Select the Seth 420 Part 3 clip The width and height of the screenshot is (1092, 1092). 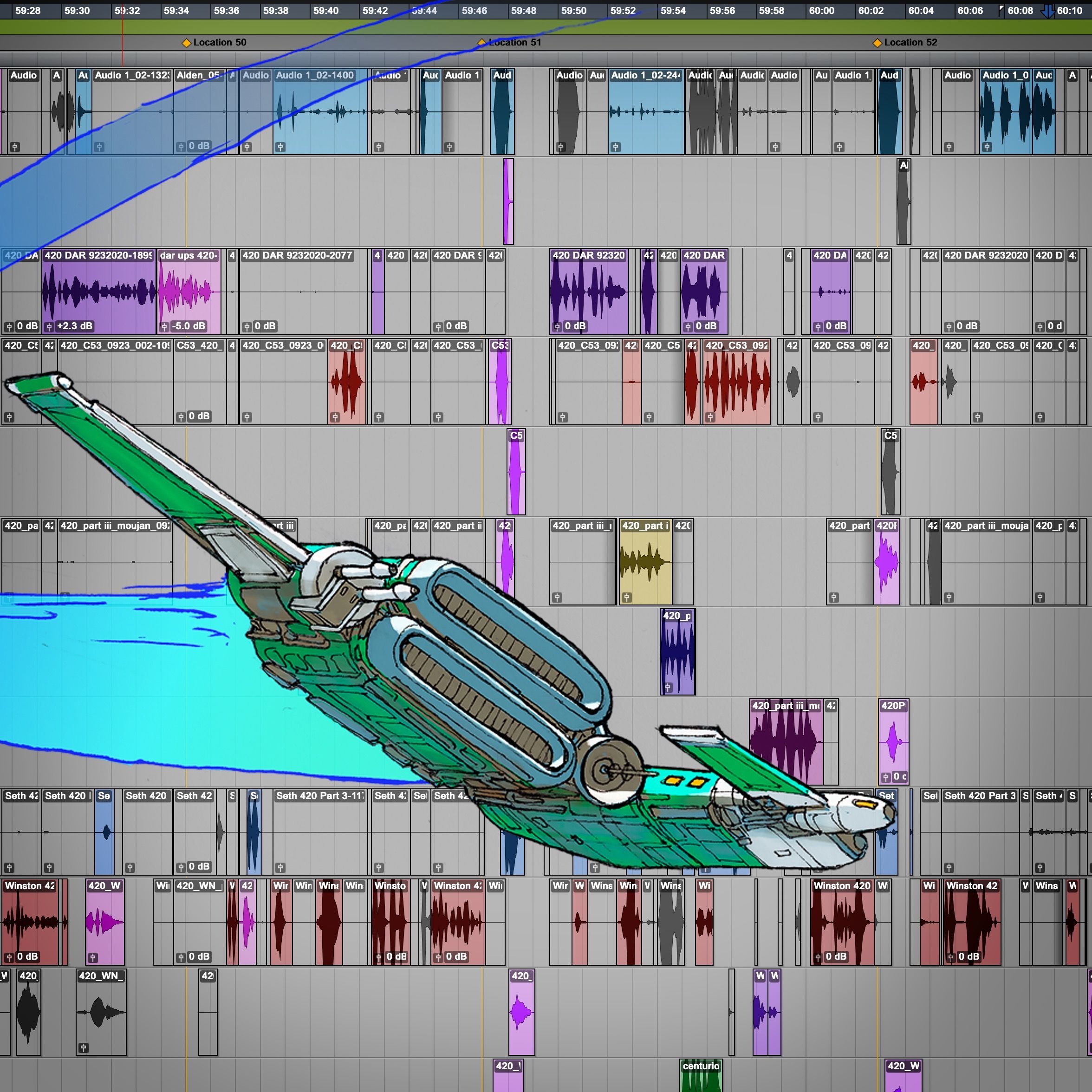coord(981,832)
